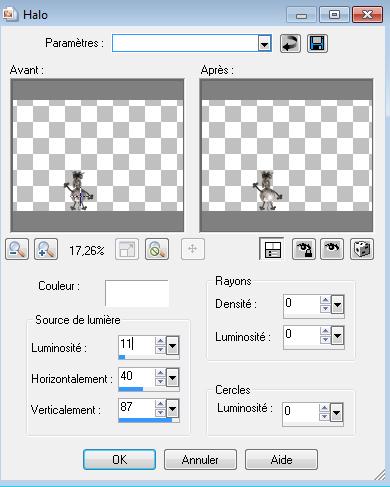Confirm the halo with OK
This screenshot has width=390, height=487.
click(x=119, y=460)
